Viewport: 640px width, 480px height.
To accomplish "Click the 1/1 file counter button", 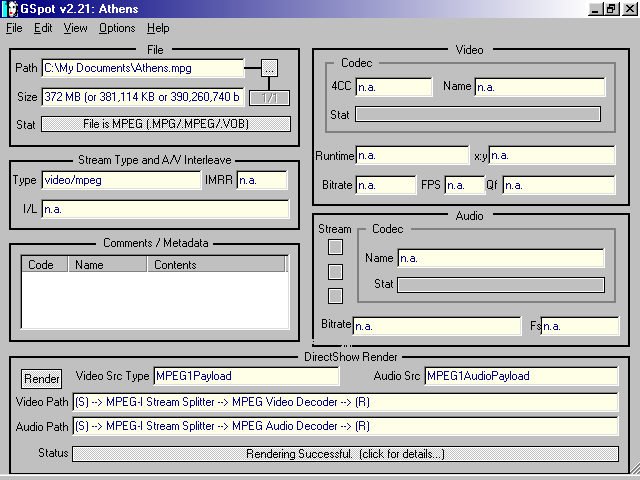I will [x=269, y=98].
